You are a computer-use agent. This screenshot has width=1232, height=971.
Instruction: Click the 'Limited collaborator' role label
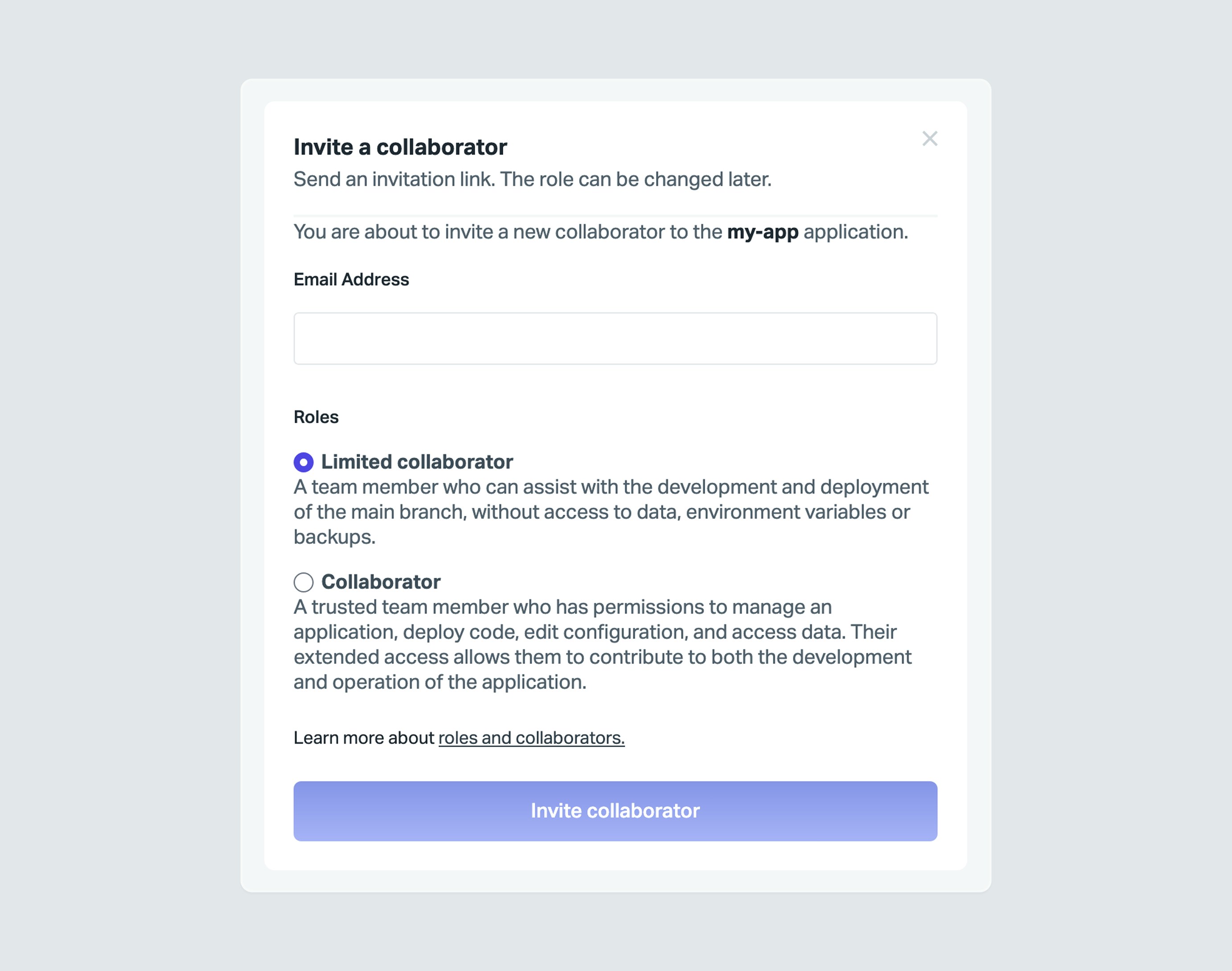[x=417, y=461]
